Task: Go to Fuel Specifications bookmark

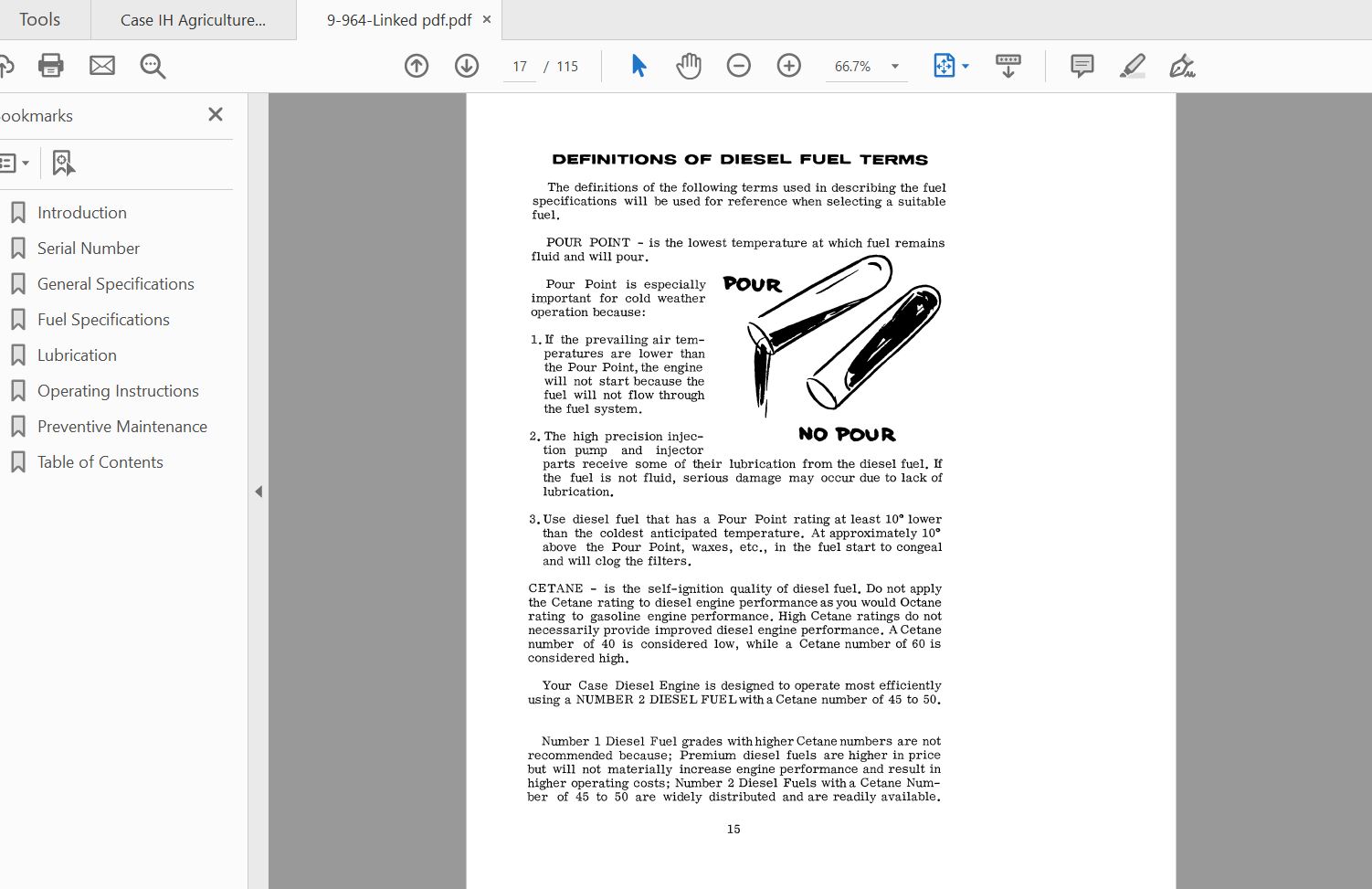Action: (103, 320)
